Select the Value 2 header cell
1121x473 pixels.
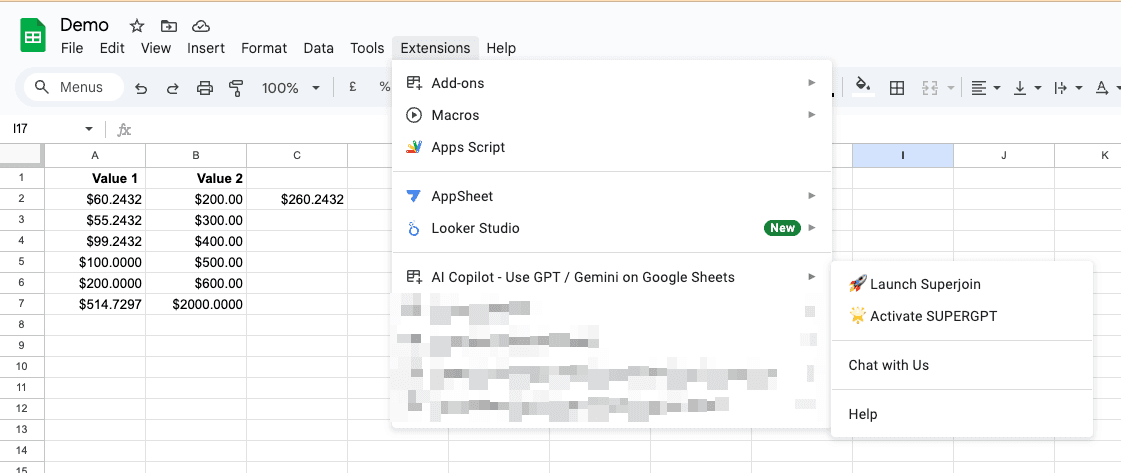(x=196, y=178)
